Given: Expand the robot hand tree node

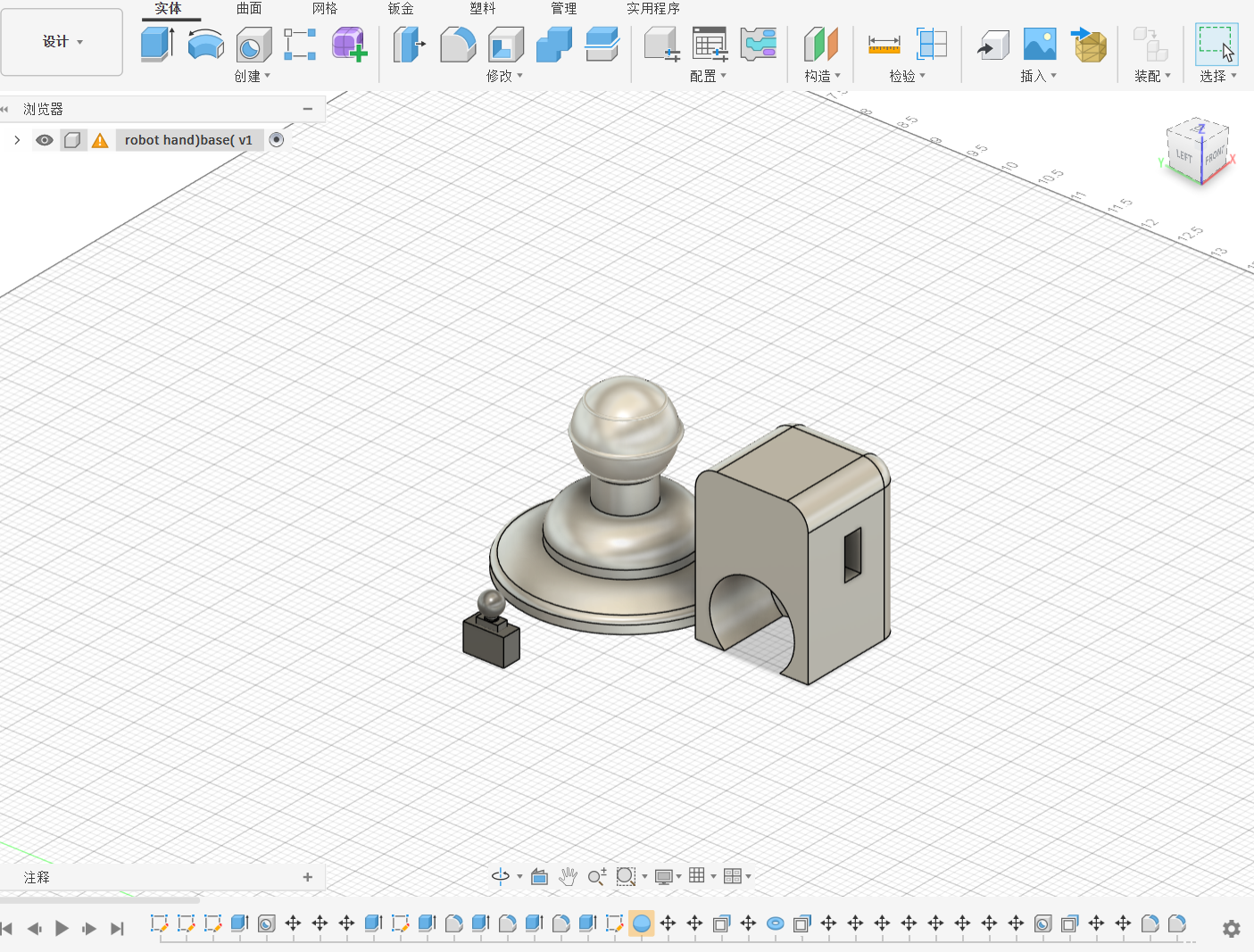Looking at the screenshot, I should coord(17,140).
